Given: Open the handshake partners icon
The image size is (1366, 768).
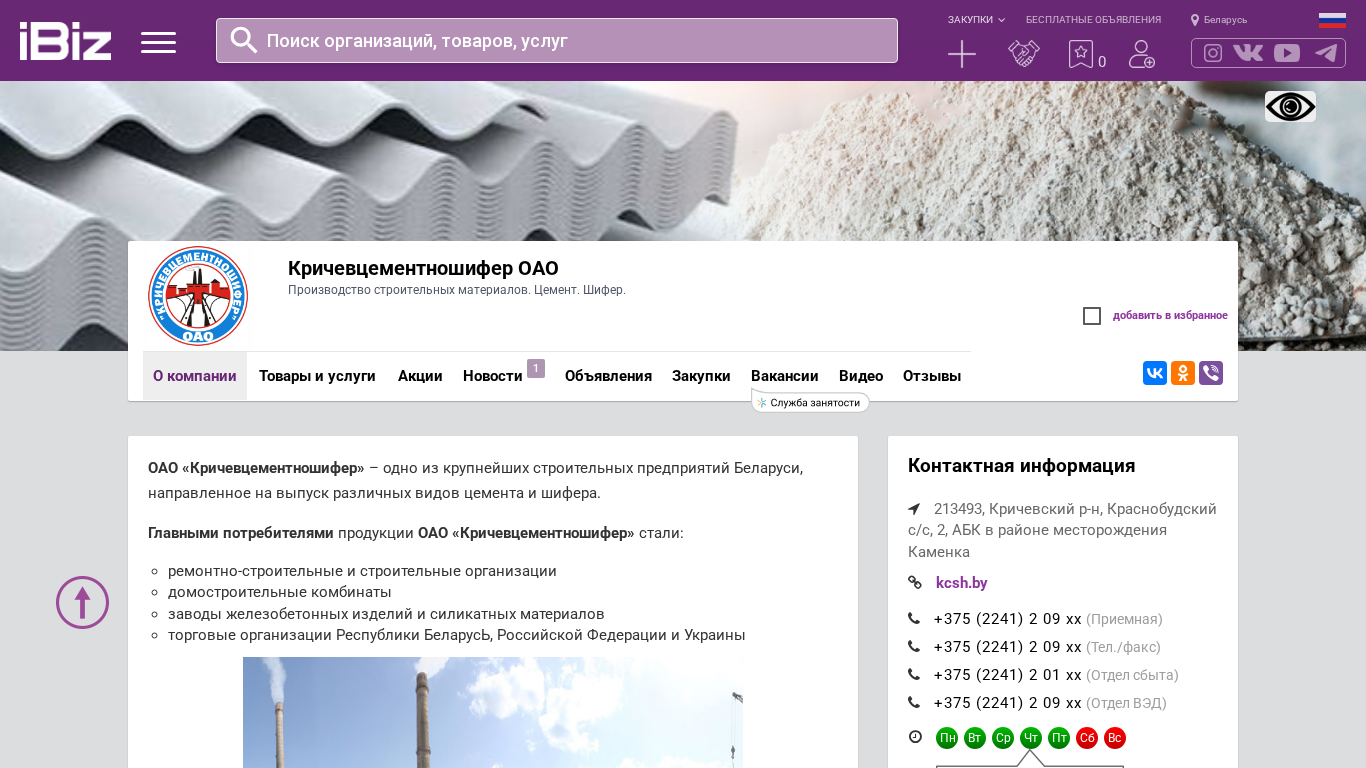Looking at the screenshot, I should 1024,54.
